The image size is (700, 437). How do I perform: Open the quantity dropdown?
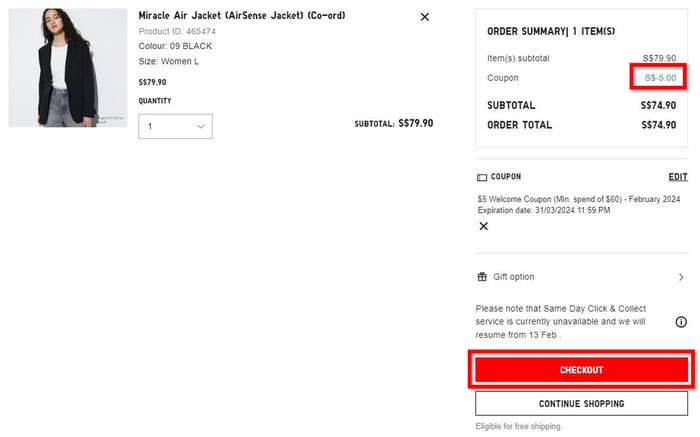tap(175, 127)
